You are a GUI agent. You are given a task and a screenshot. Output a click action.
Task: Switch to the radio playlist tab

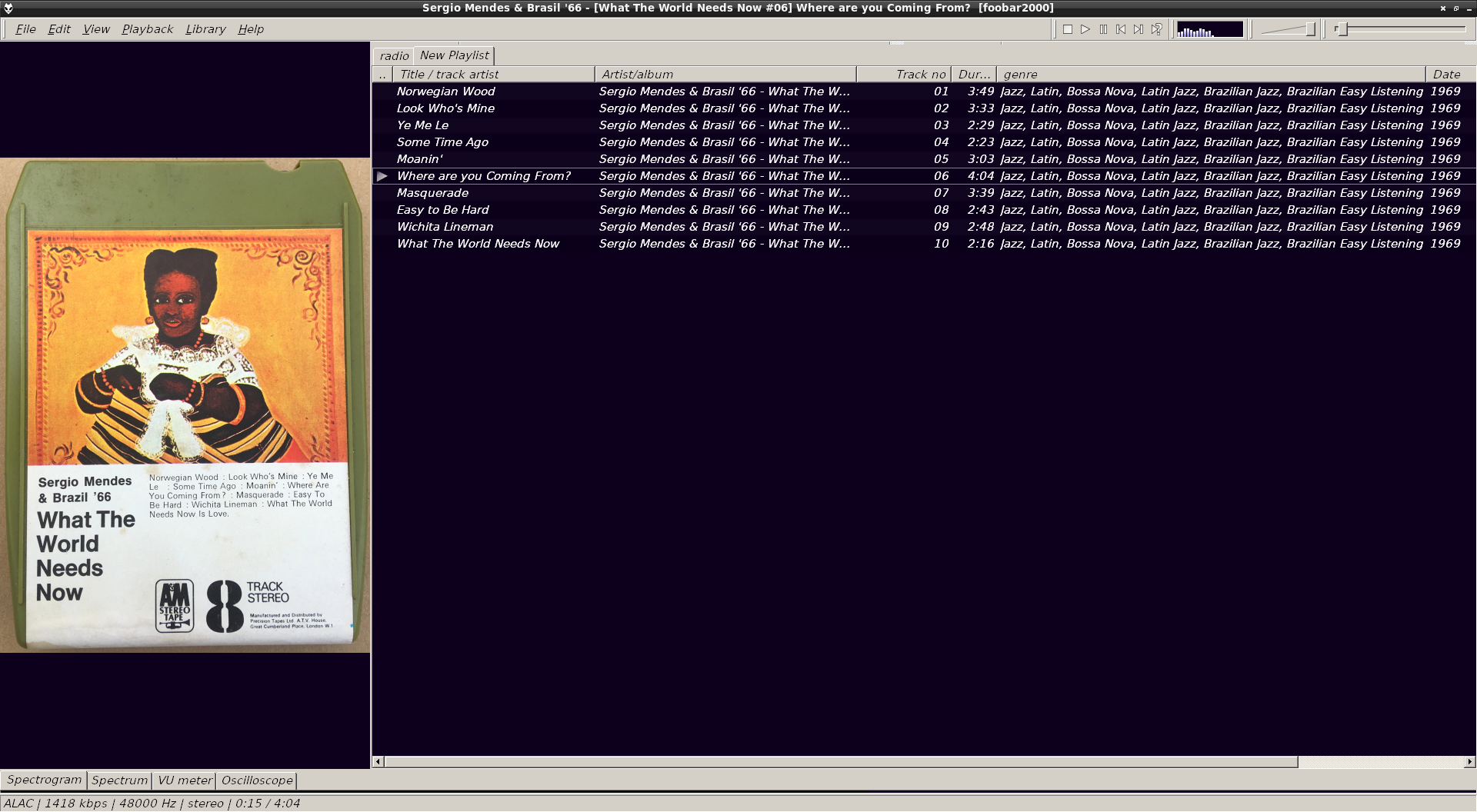(x=394, y=56)
